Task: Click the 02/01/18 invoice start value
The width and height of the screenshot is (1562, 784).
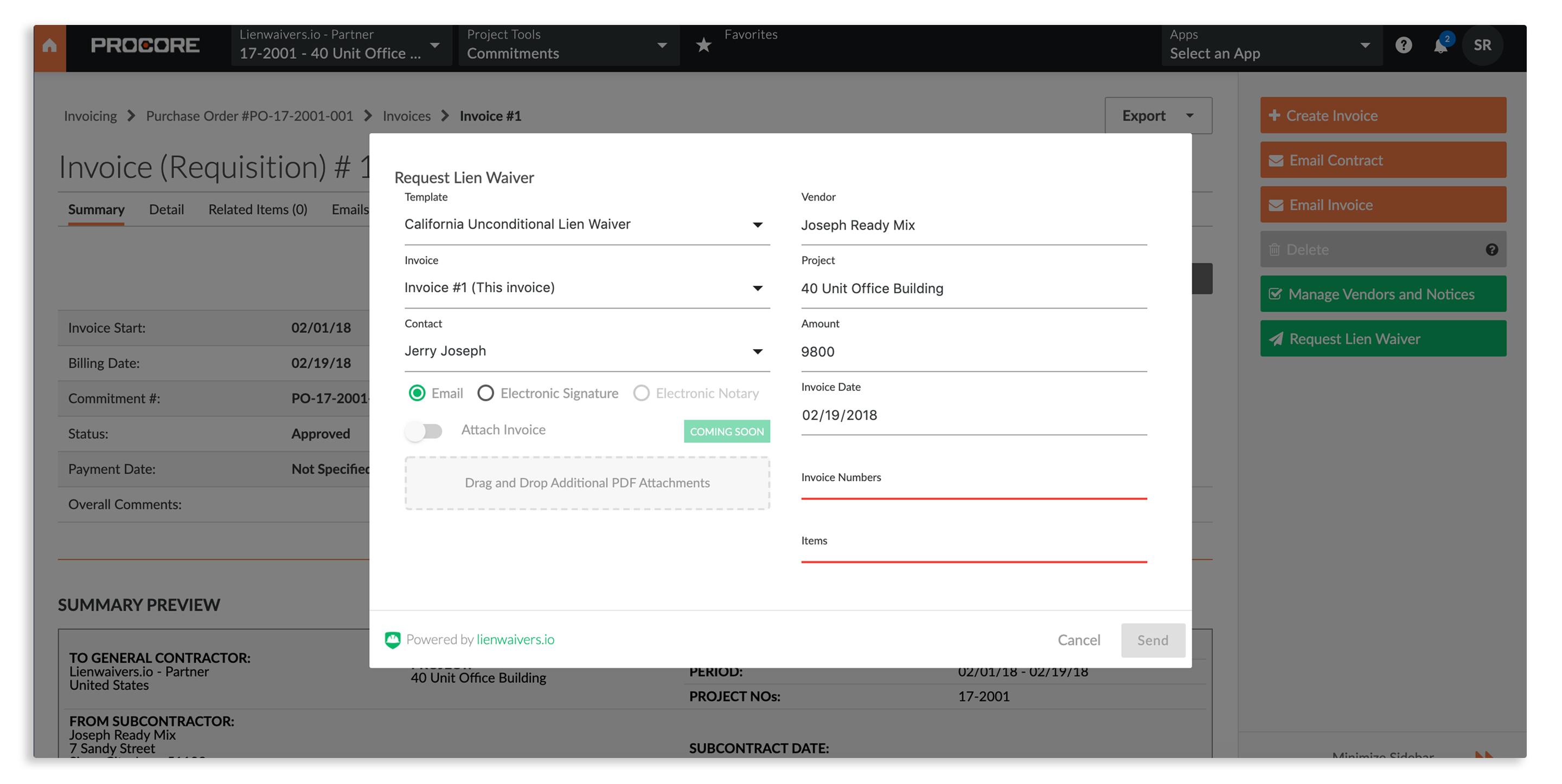Action: point(321,327)
